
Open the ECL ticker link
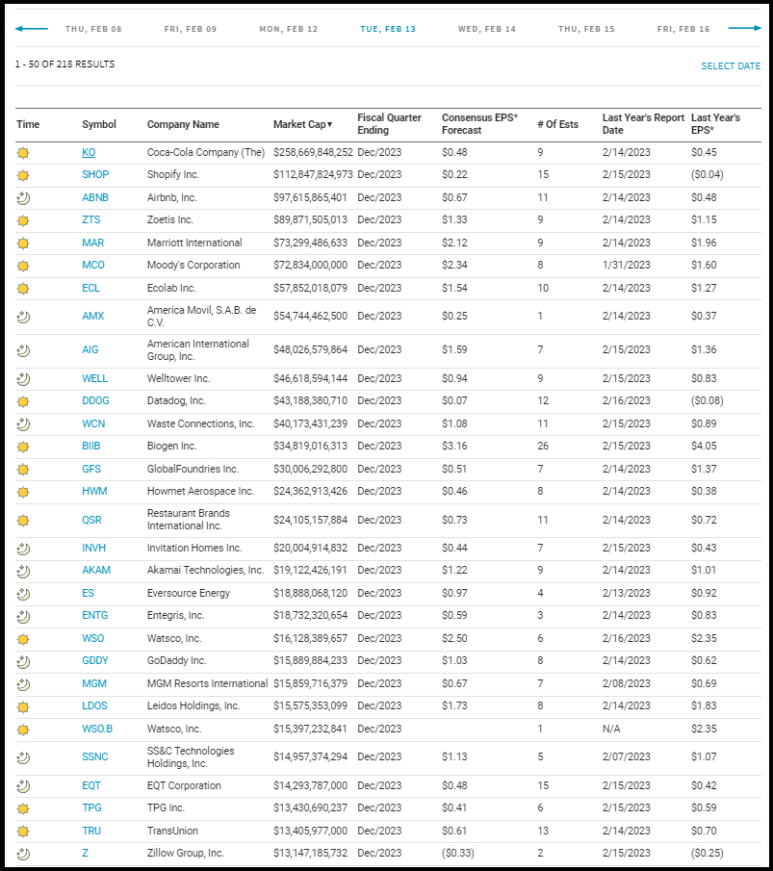[91, 288]
